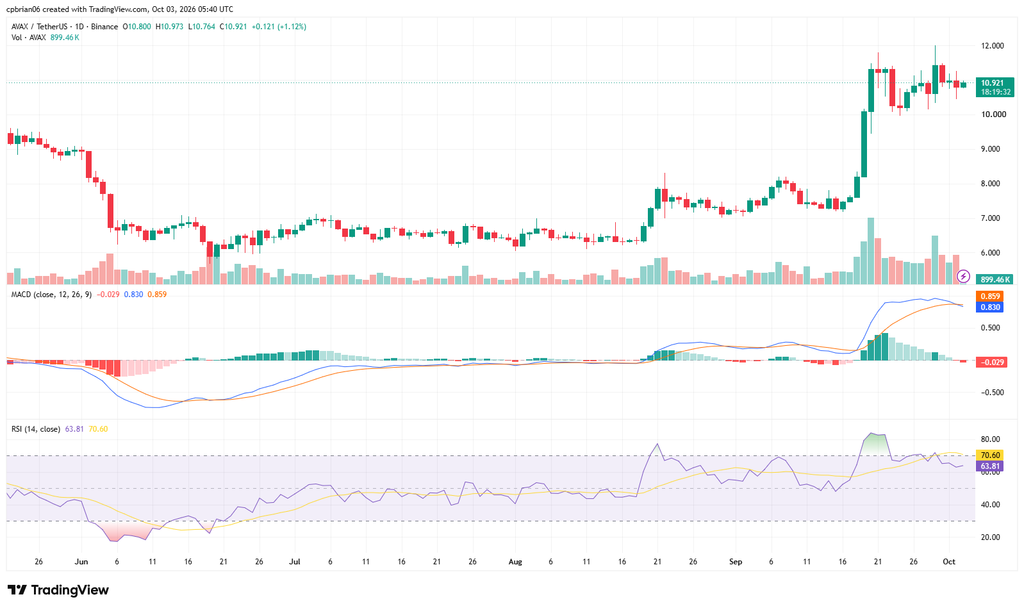The height and width of the screenshot is (609, 1024).
Task: Click the 20.00 RSI axis label
Action: click(x=991, y=537)
